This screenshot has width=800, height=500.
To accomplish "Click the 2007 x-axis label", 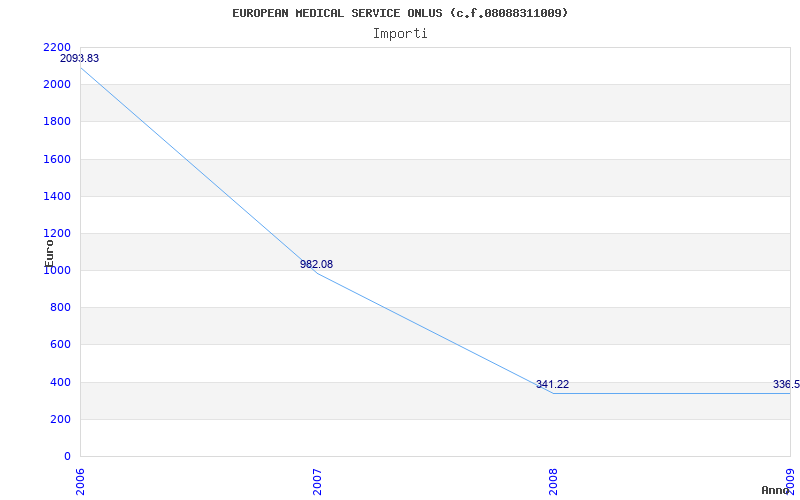I will 317,482.
